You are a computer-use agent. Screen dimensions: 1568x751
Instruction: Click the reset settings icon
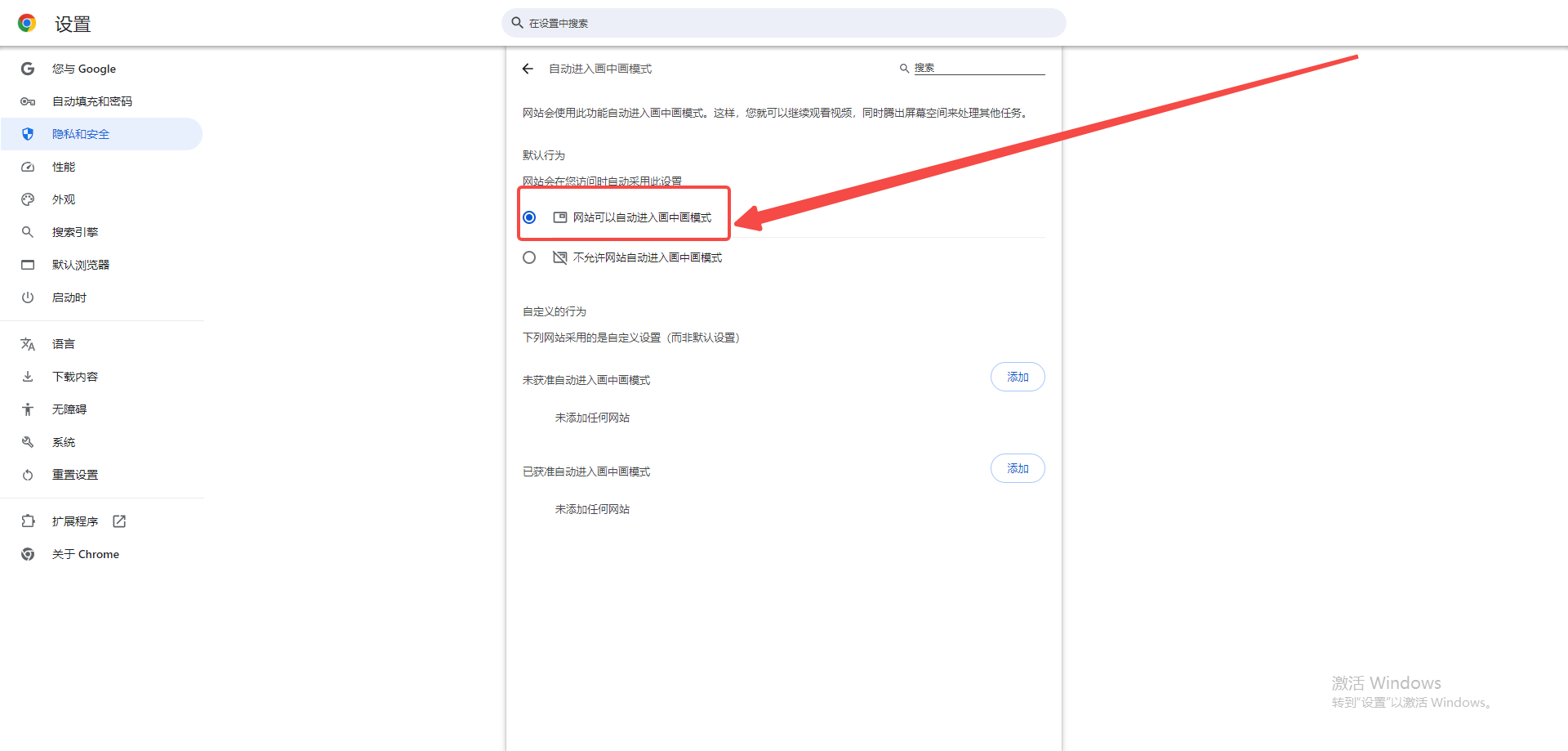[x=28, y=475]
